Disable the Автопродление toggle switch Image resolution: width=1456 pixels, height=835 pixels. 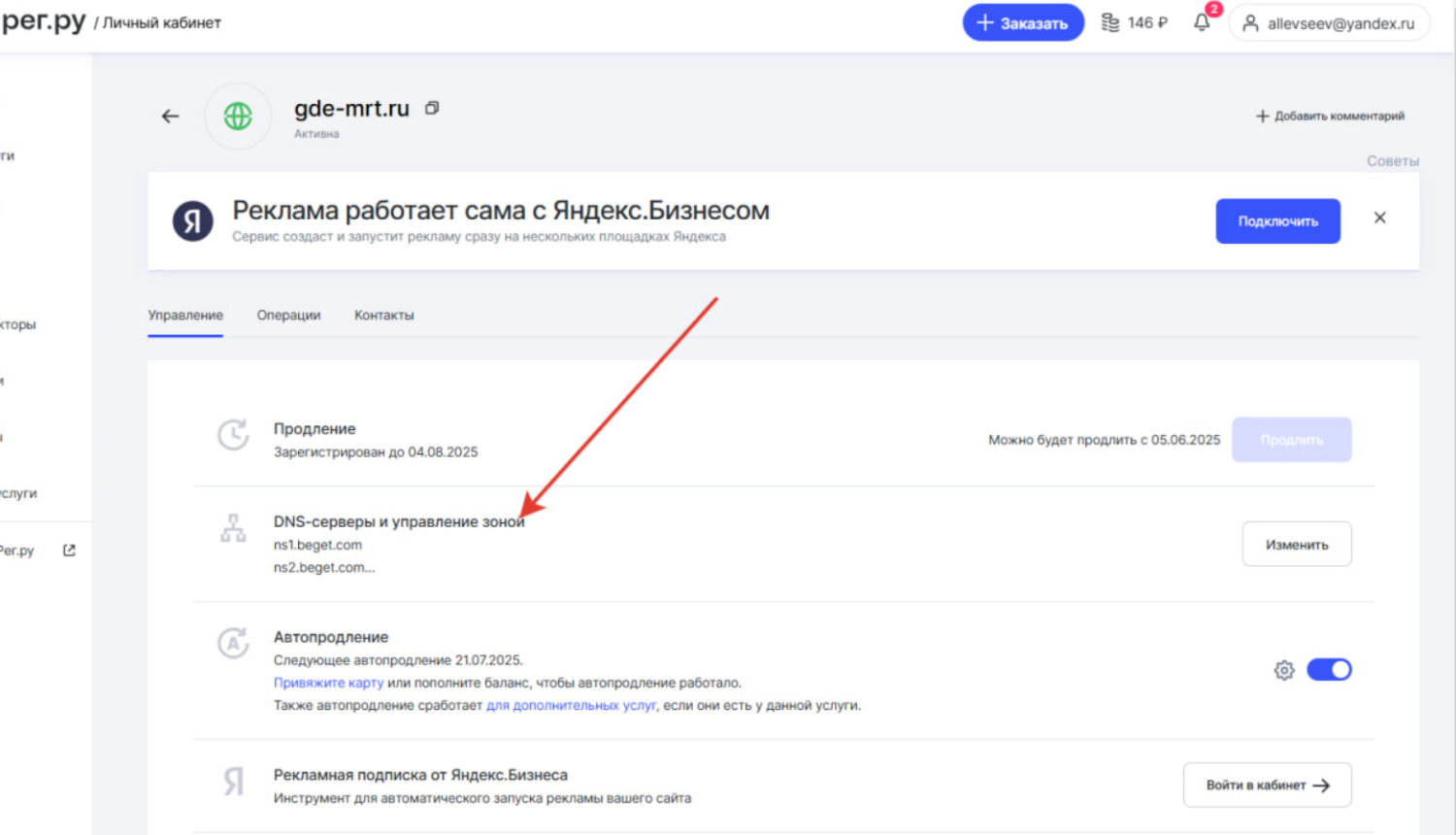(x=1329, y=670)
